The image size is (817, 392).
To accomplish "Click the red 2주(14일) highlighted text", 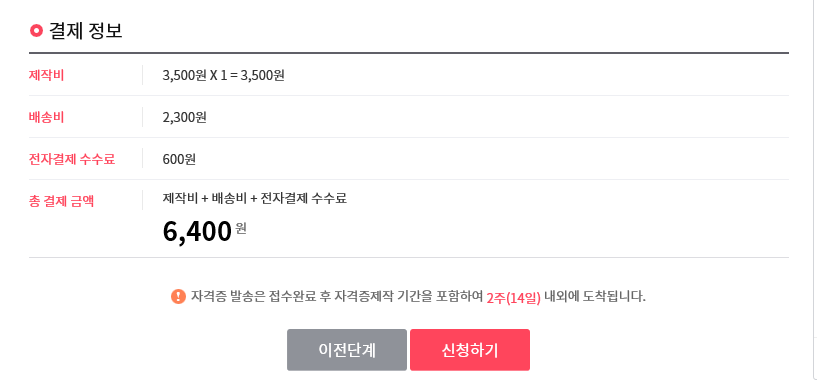I will click(x=513, y=298).
